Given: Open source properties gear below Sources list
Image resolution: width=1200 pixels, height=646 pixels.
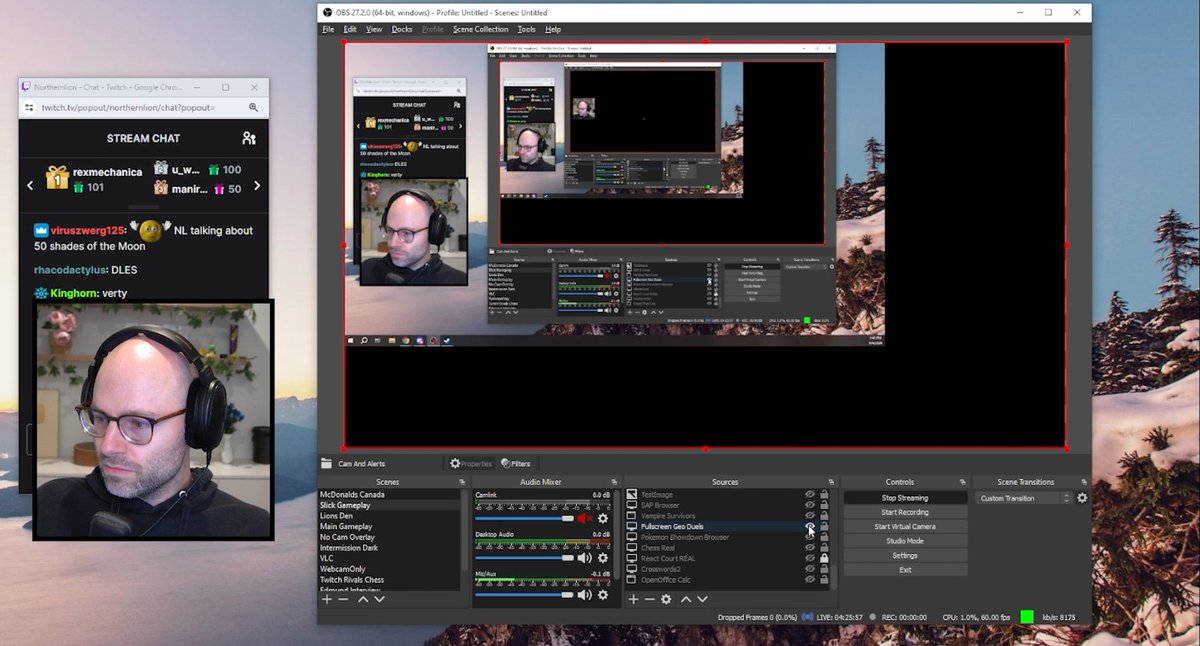Looking at the screenshot, I should (666, 598).
